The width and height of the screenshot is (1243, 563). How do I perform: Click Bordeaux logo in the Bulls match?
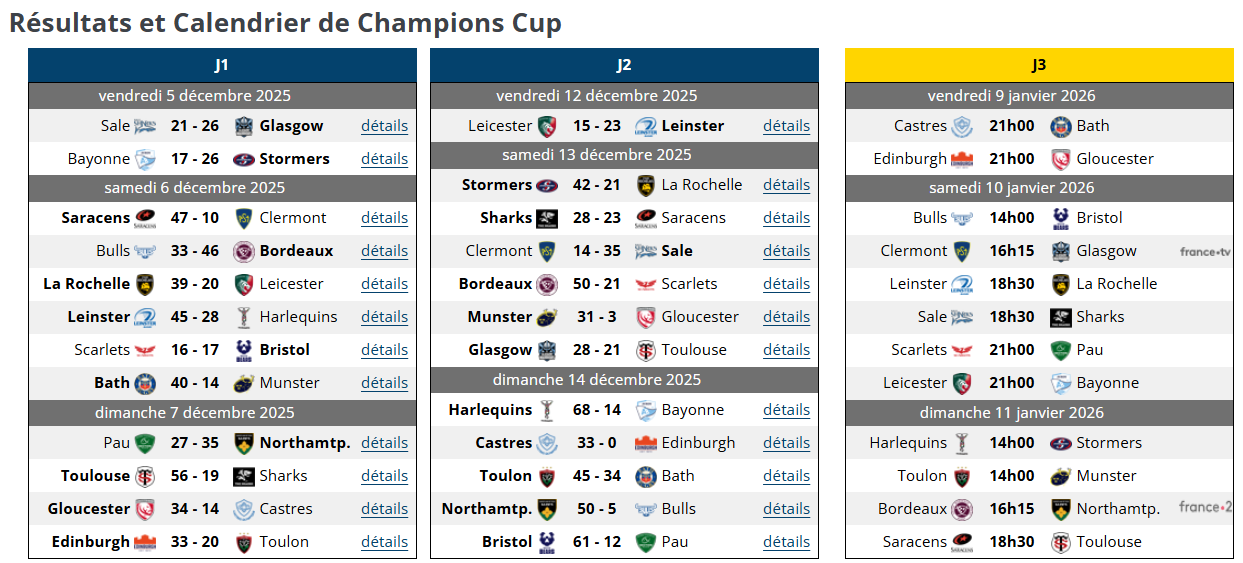point(243,251)
